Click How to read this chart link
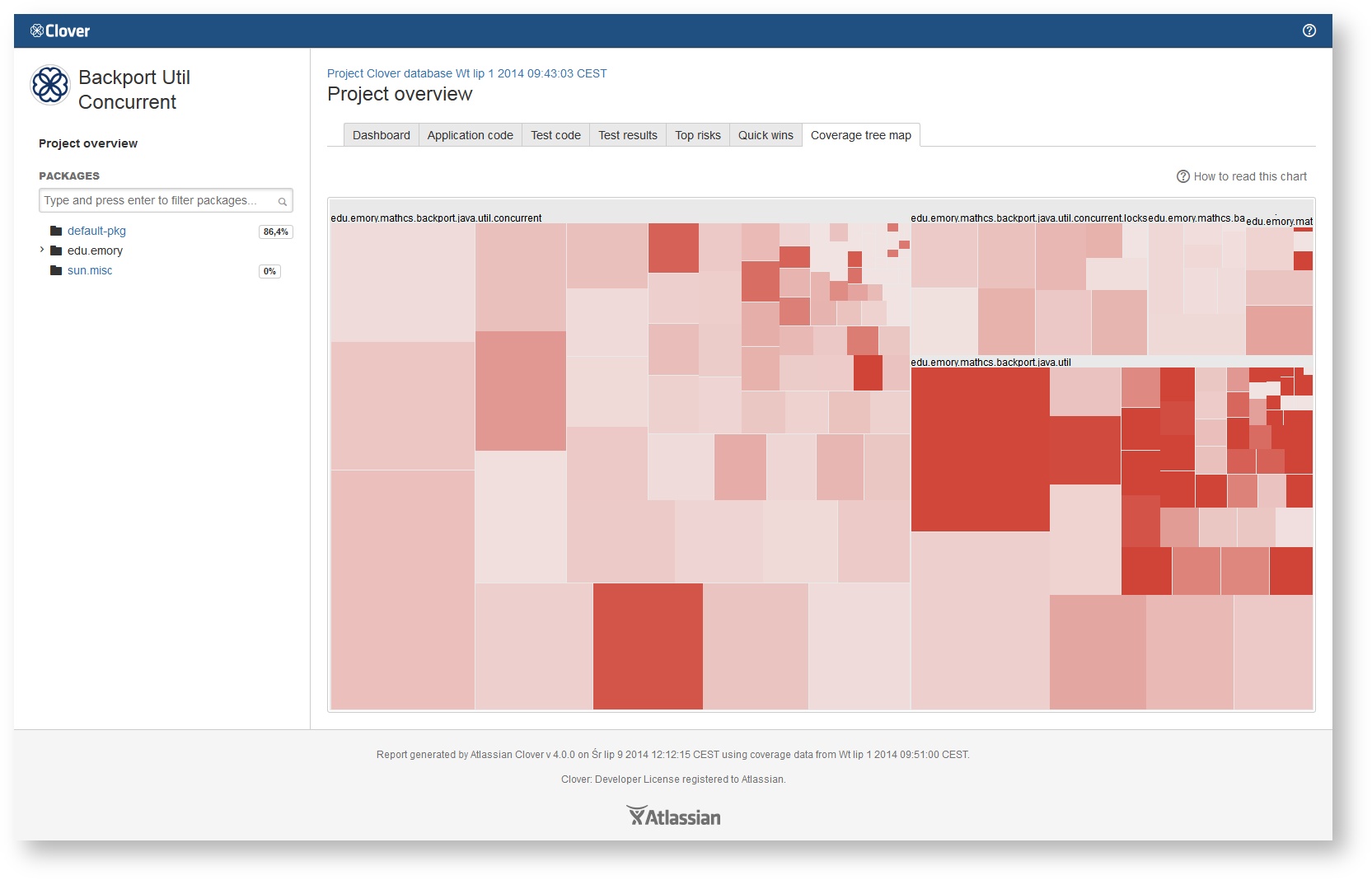This screenshot has height=880, width=1372. [1250, 176]
